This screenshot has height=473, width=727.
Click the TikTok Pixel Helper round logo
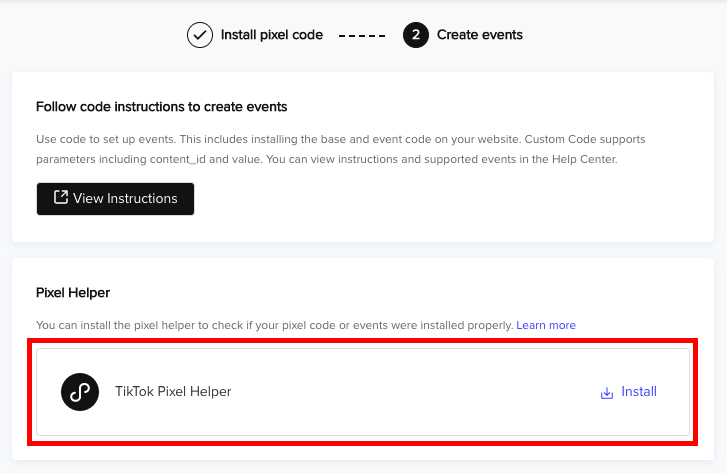point(80,392)
